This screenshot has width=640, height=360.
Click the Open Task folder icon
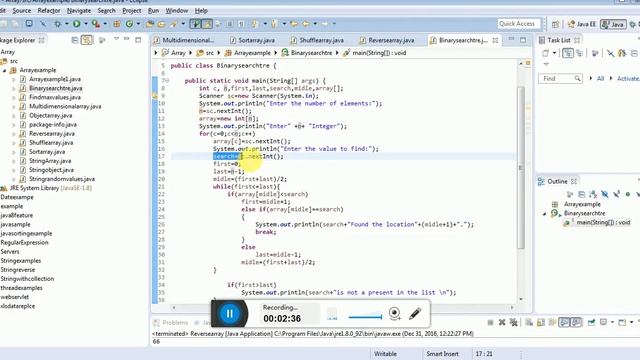[162, 24]
